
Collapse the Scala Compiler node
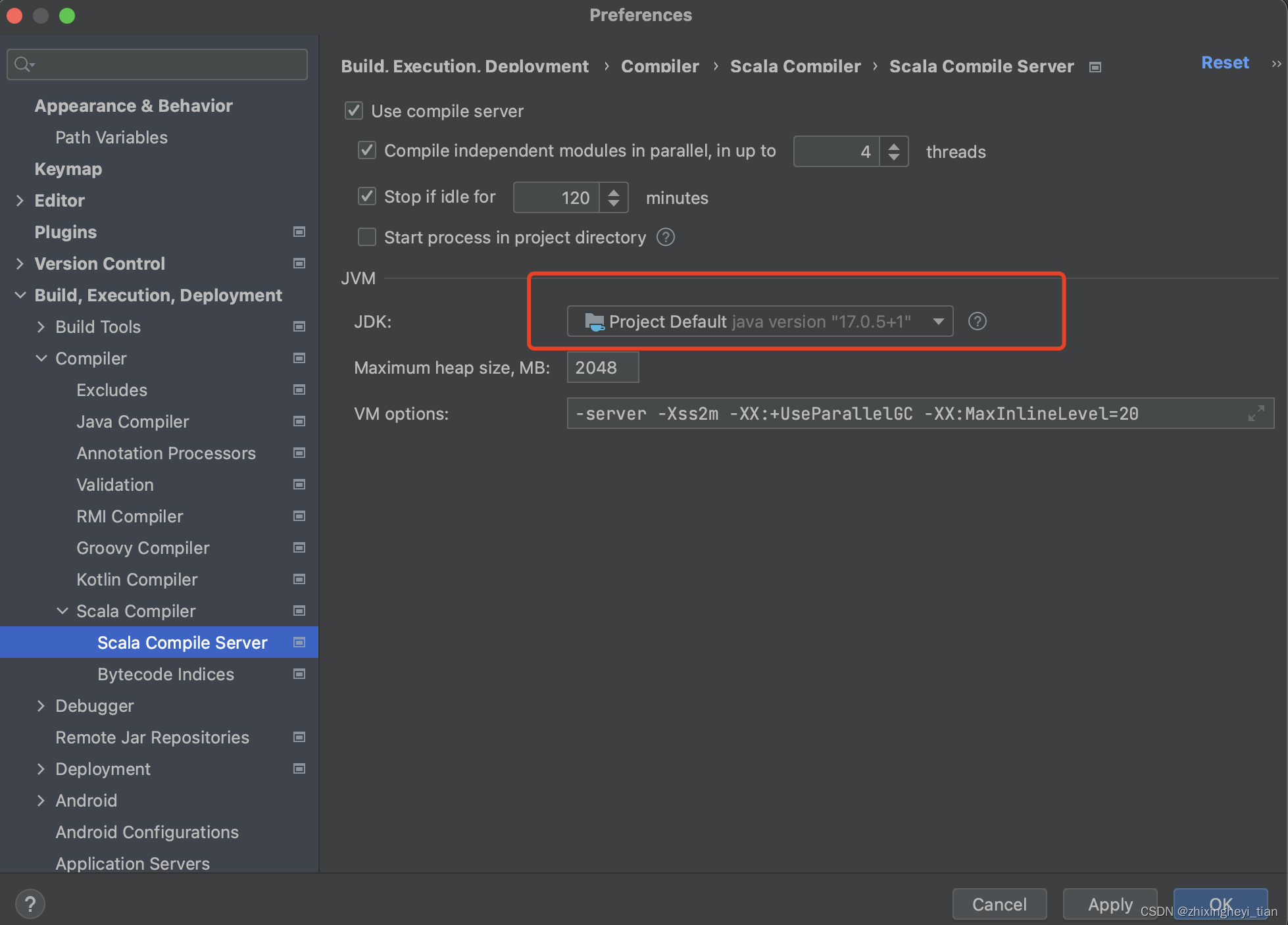[x=62, y=611]
